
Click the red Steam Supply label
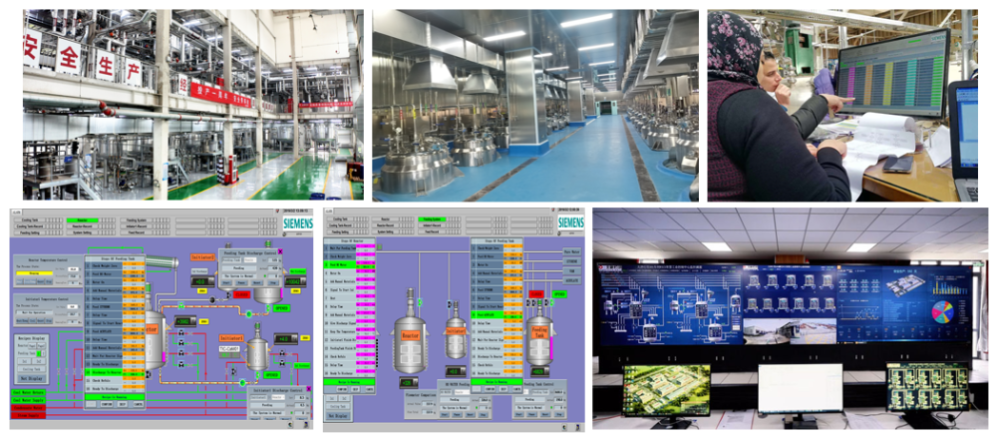28,416
